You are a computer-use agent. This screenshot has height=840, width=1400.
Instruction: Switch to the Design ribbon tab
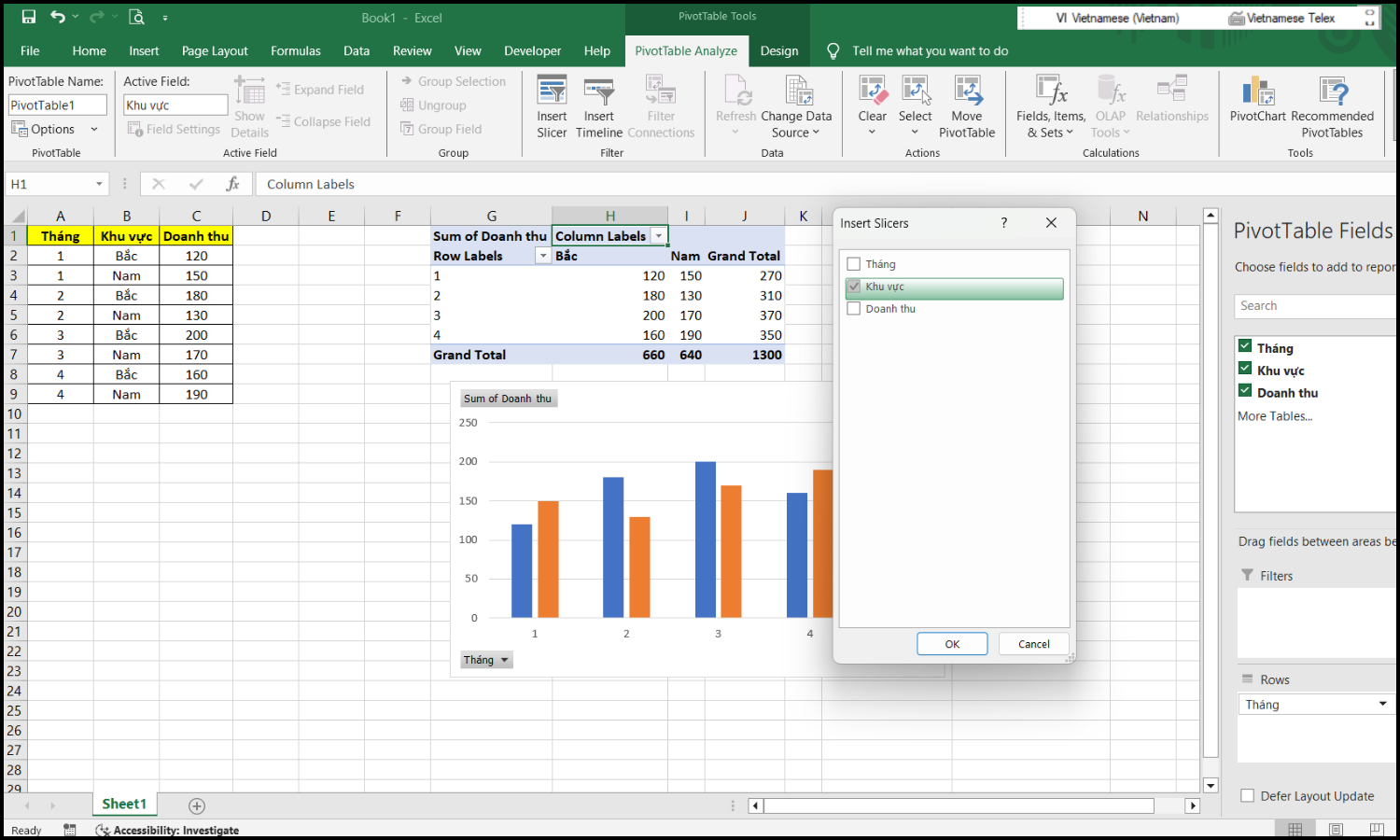click(x=779, y=50)
